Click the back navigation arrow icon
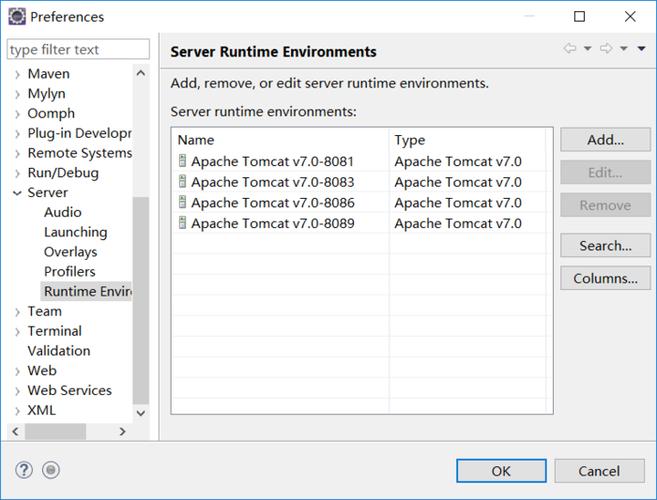The width and height of the screenshot is (657, 500). [569, 48]
